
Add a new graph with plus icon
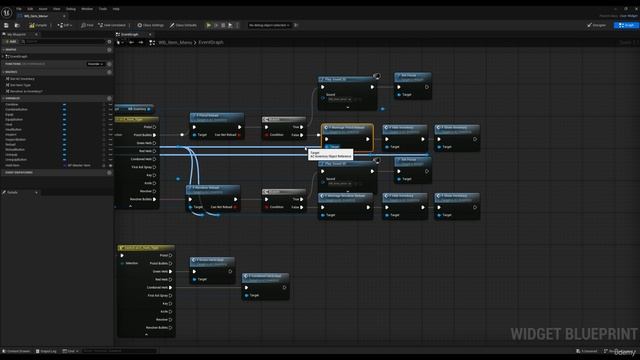109,50
